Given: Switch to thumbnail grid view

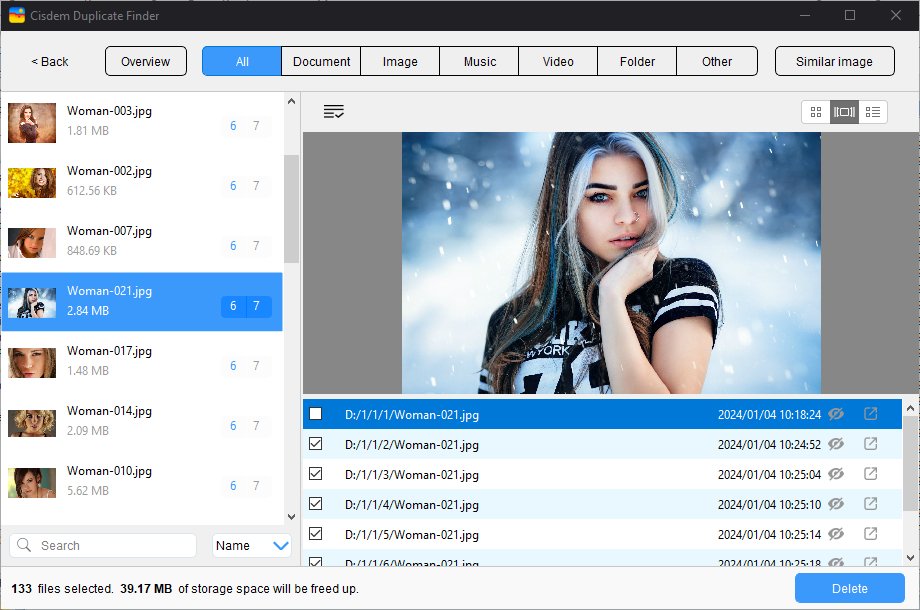Looking at the screenshot, I should coord(816,112).
